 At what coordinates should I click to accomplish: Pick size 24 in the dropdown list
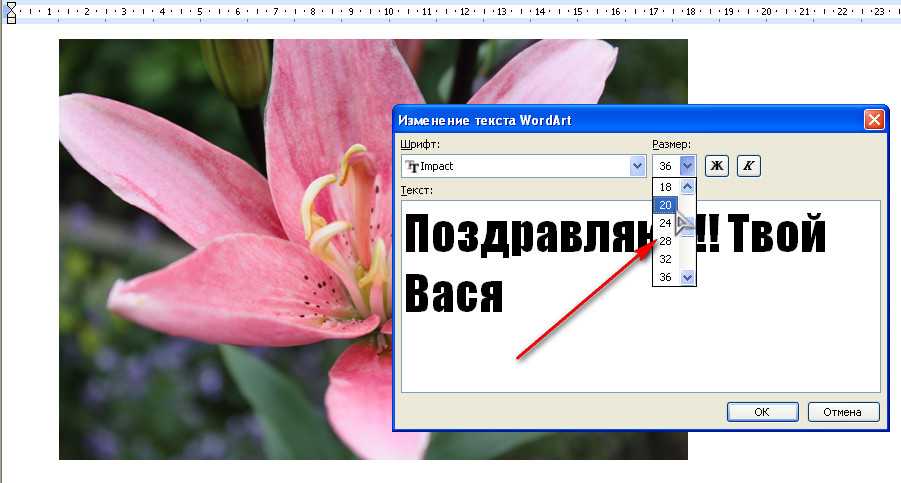(665, 222)
